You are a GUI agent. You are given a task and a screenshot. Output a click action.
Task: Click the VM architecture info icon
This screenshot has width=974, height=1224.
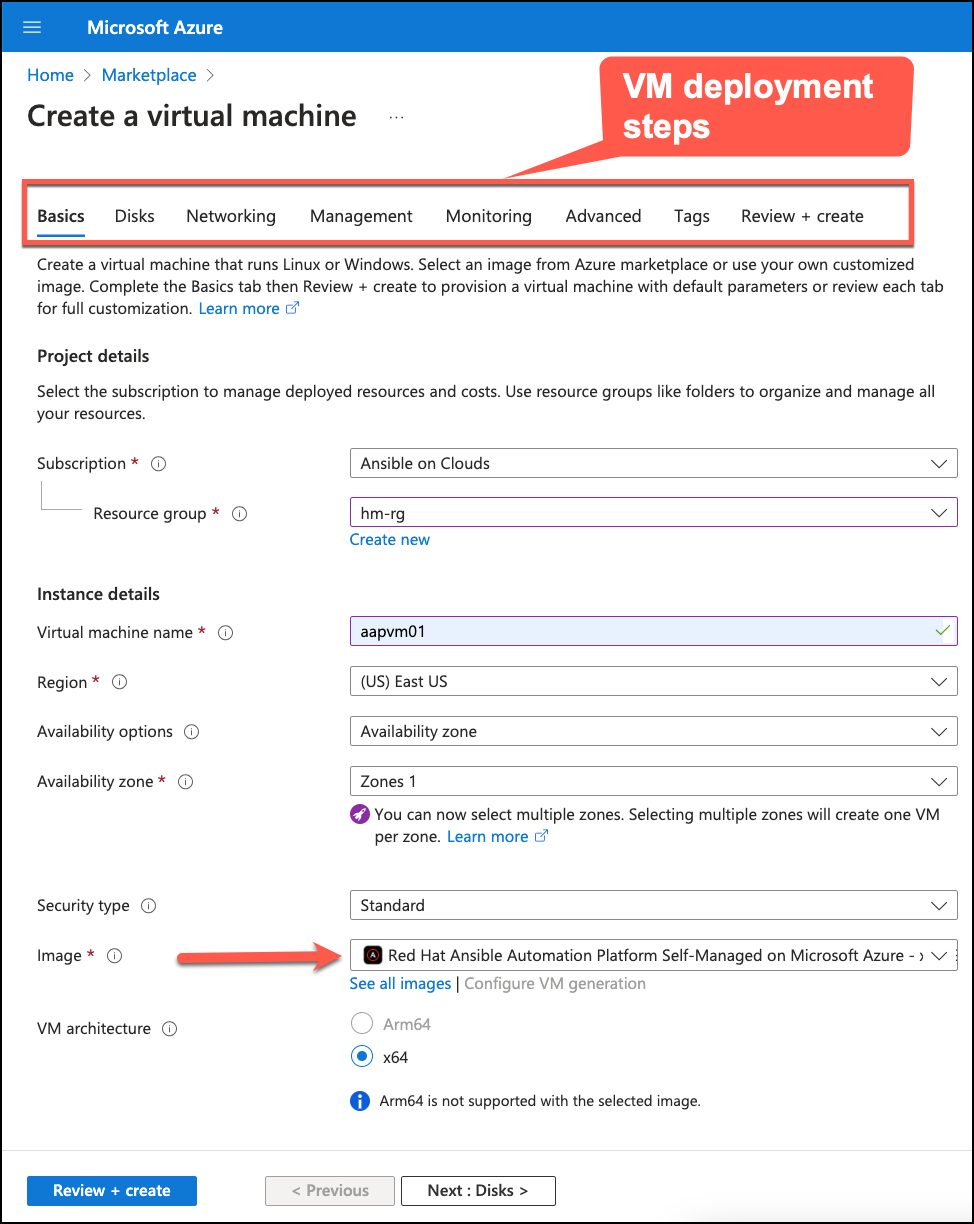pos(169,1029)
